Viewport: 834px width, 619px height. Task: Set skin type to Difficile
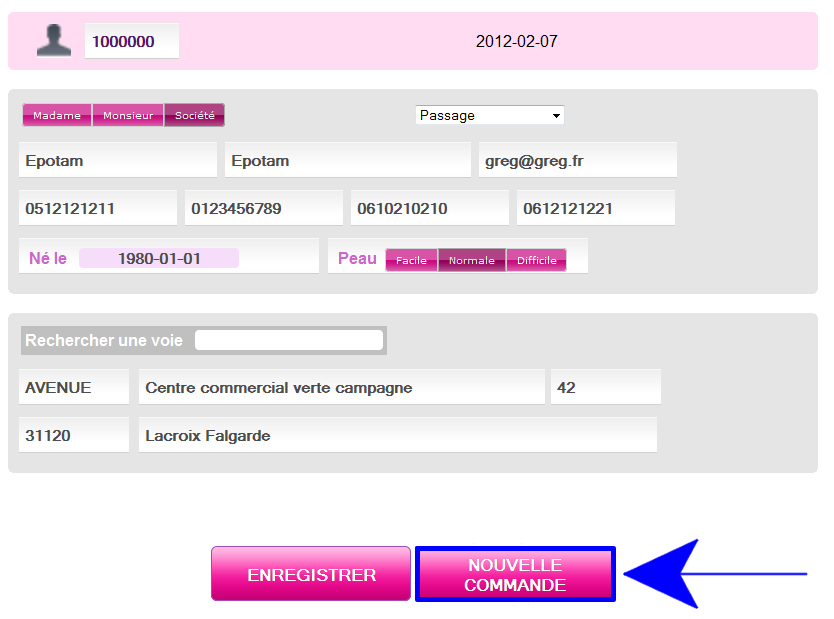pos(536,260)
